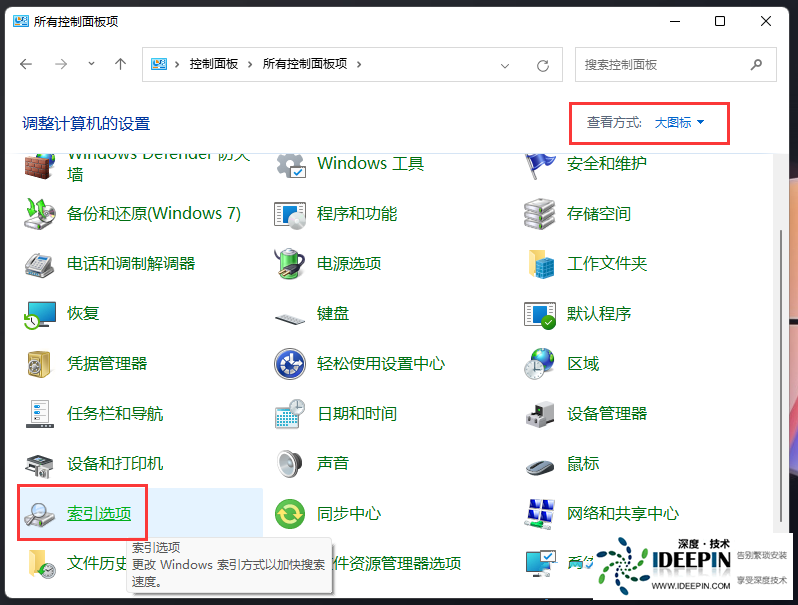The width and height of the screenshot is (798, 605).
Task: Open the 同步中心 green sync icon
Action: [290, 514]
